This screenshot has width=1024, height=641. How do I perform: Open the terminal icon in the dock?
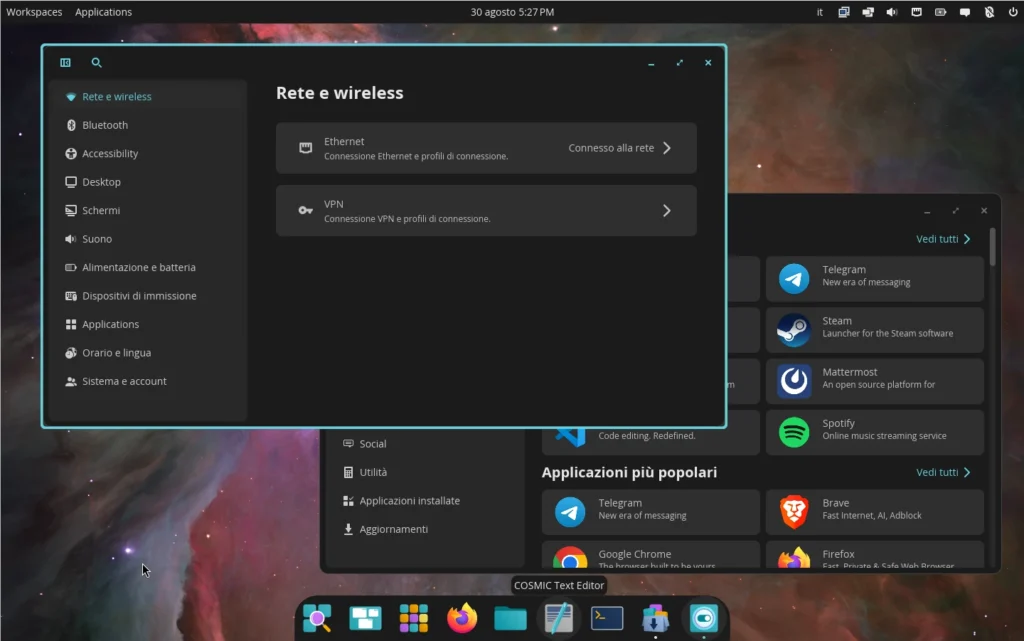pyautogui.click(x=607, y=618)
